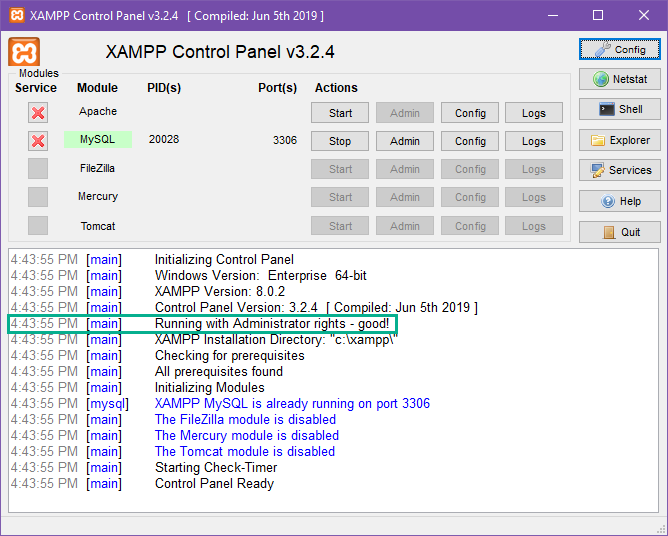Image resolution: width=668 pixels, height=536 pixels.
Task: Click log line 'All prerequisites found'
Action: click(x=219, y=372)
